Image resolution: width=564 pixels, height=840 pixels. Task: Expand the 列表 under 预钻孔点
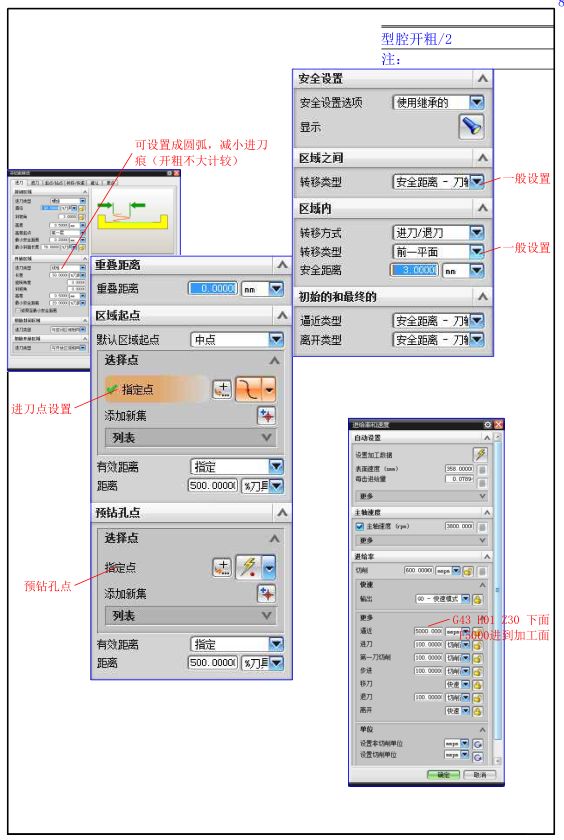tap(191, 616)
